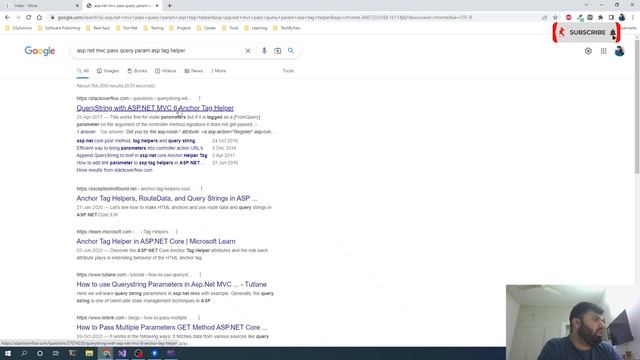Open Append QueryString to href sublink
Viewport: 640px width, 360px height.
(x=142, y=156)
